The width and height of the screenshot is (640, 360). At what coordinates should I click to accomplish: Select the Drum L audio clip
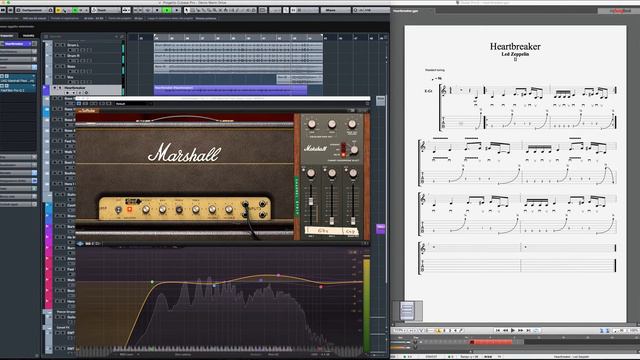tap(238, 47)
